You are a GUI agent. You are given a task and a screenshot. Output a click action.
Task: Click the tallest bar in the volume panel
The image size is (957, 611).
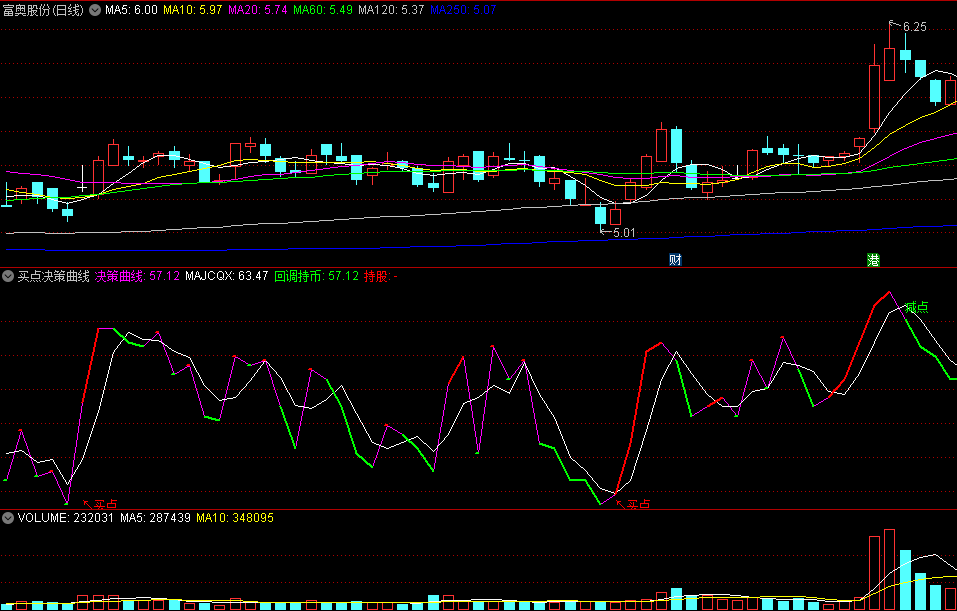point(889,569)
